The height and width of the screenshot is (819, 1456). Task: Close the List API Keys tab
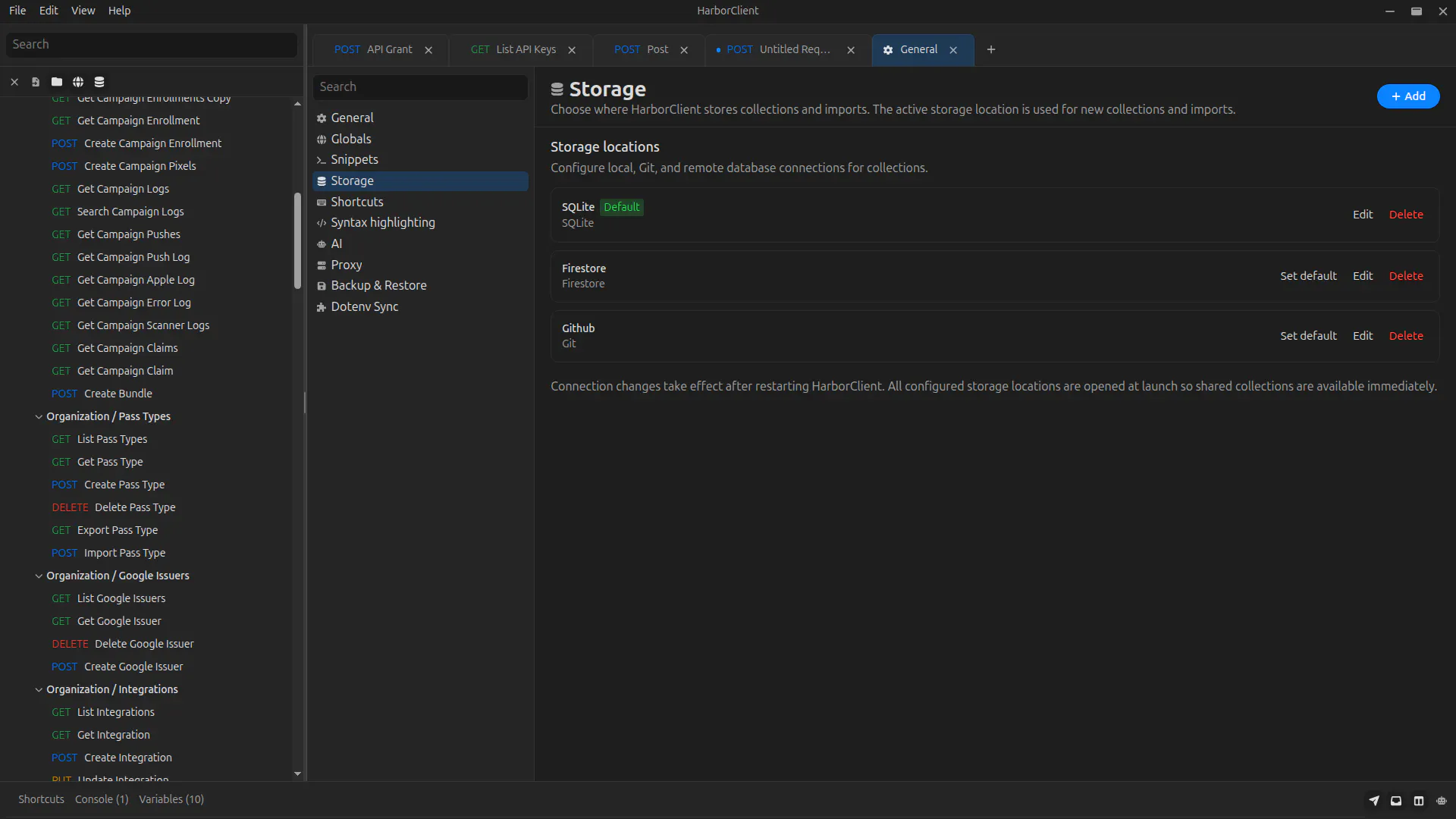[572, 50]
